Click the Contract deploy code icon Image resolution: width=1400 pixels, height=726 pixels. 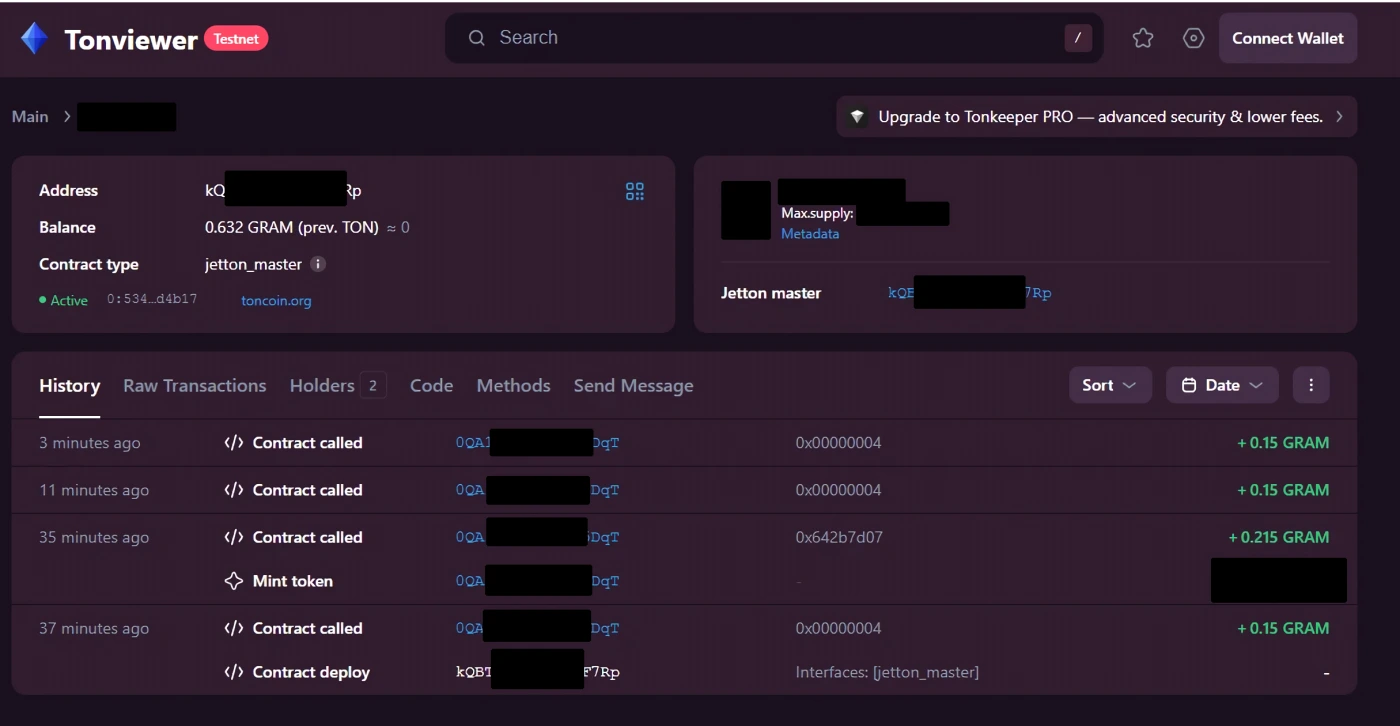pyautogui.click(x=234, y=672)
